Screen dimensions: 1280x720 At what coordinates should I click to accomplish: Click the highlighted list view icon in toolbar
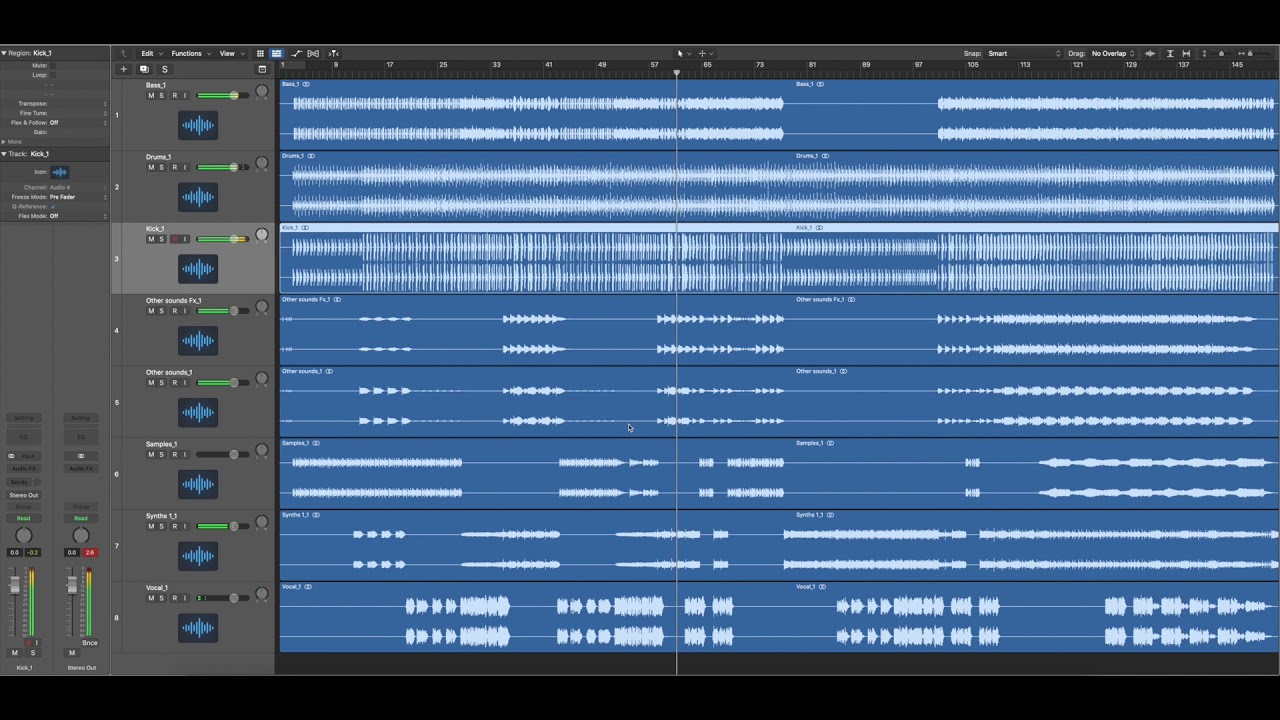click(x=277, y=53)
